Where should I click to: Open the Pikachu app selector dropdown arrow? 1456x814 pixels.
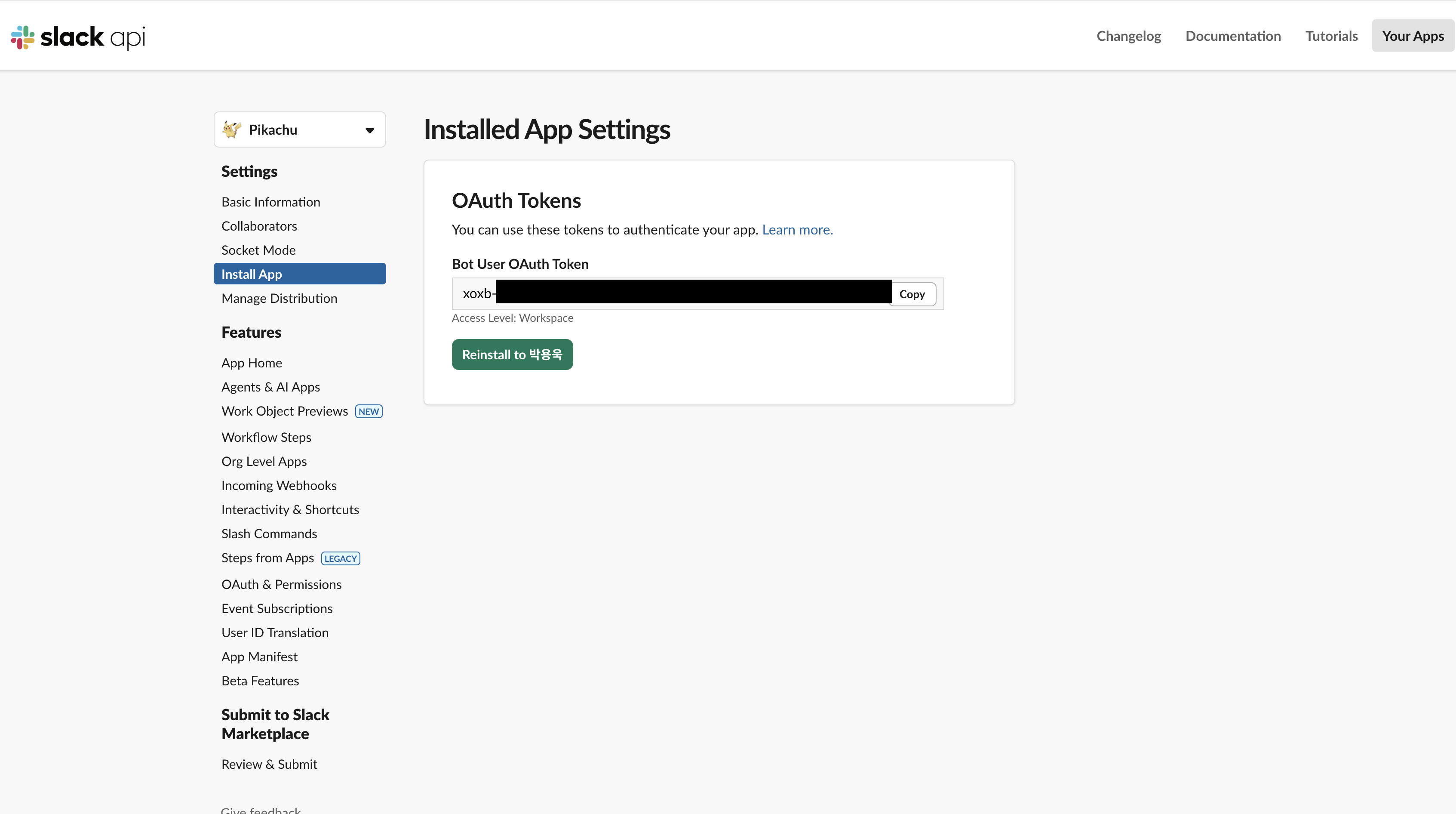click(x=370, y=131)
